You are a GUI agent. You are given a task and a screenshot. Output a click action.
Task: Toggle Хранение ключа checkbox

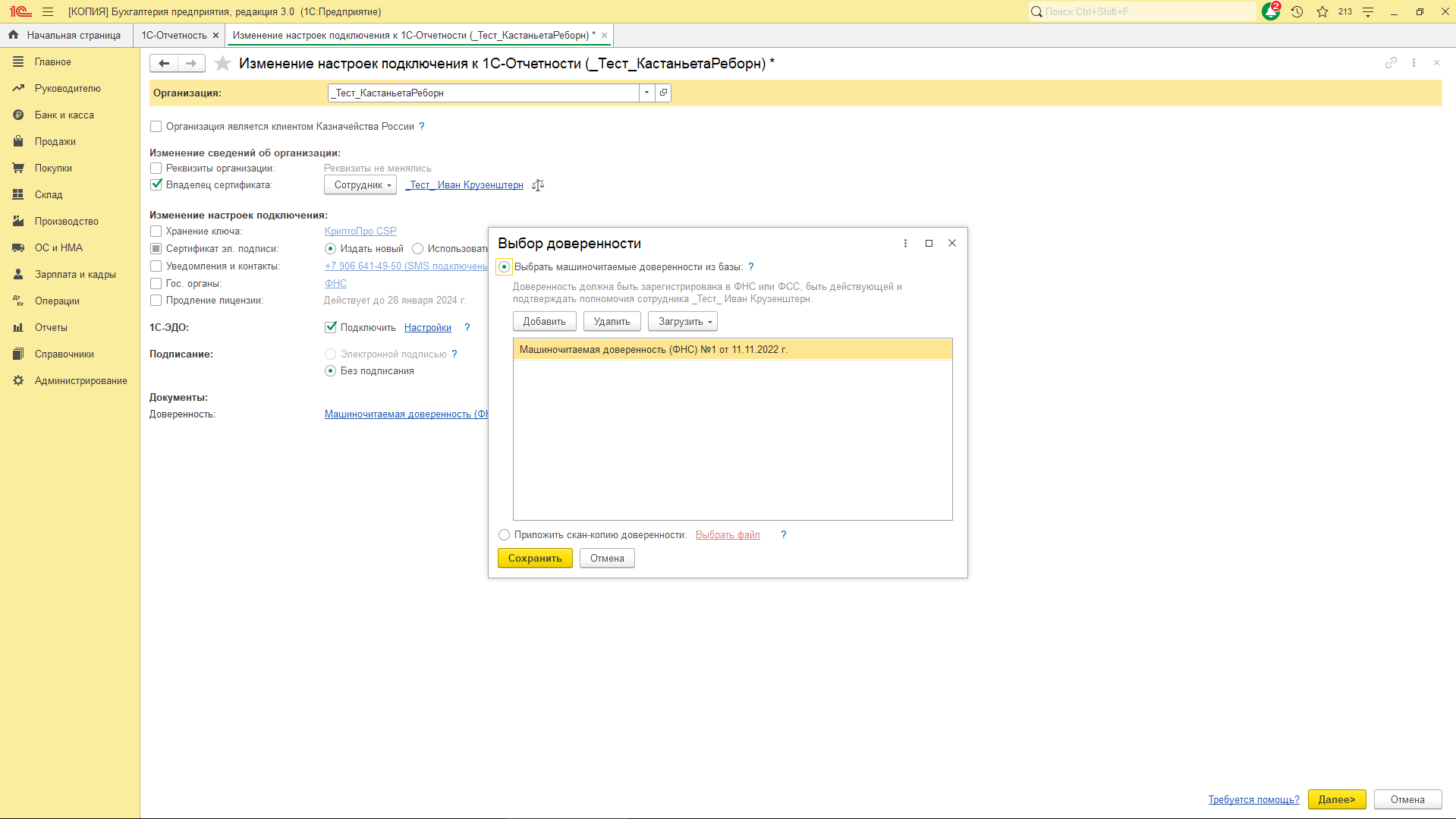(x=156, y=232)
